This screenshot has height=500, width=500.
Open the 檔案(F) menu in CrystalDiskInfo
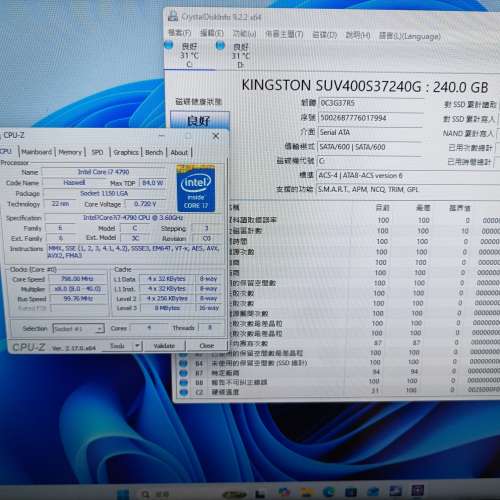click(x=179, y=33)
